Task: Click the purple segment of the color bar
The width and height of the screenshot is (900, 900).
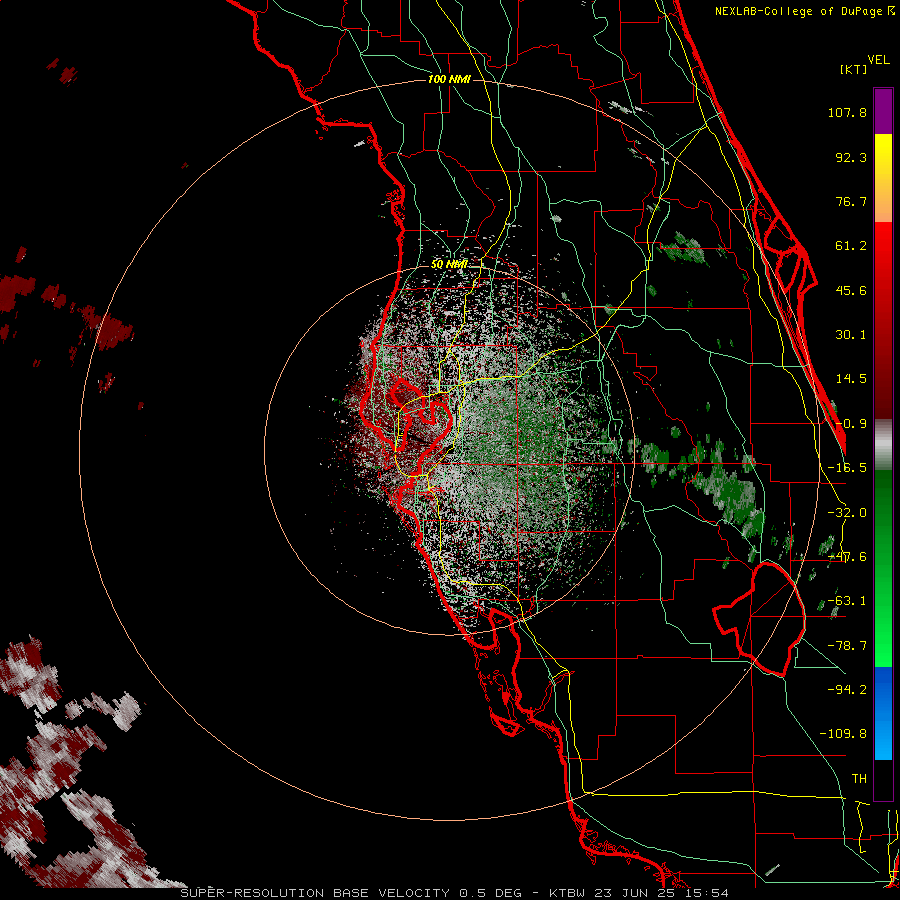Action: 883,111
